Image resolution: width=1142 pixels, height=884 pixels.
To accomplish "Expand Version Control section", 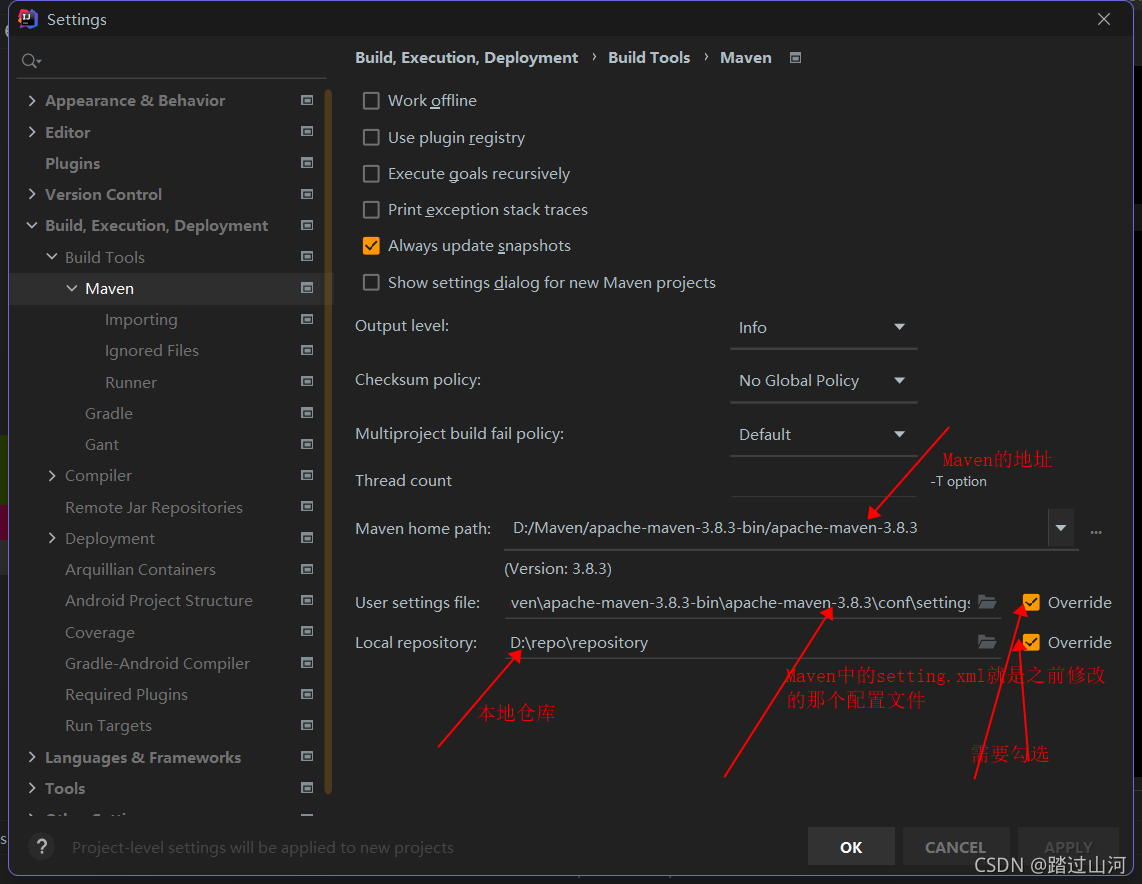I will (31, 194).
